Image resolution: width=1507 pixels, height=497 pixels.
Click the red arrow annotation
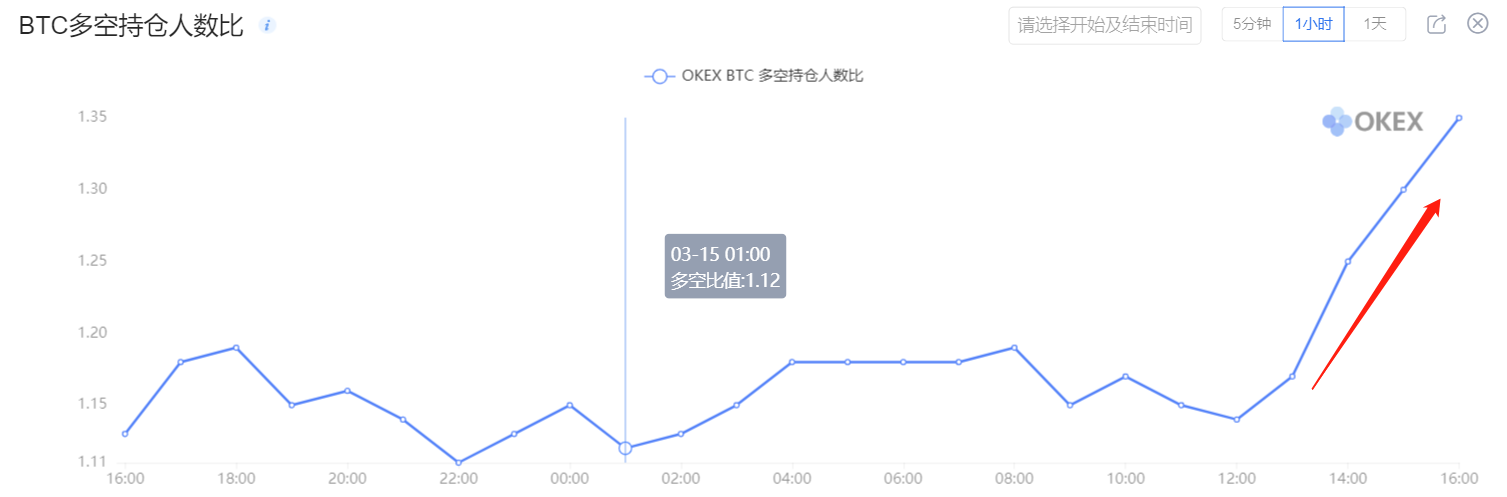(x=1376, y=293)
